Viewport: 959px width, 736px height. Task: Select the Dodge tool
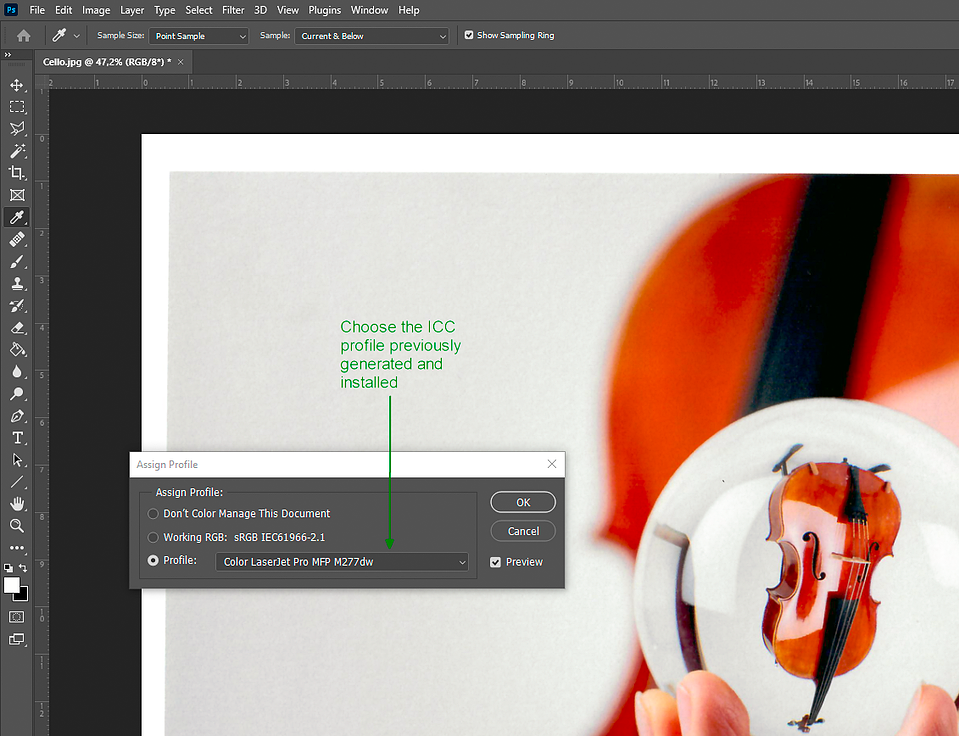coord(17,393)
